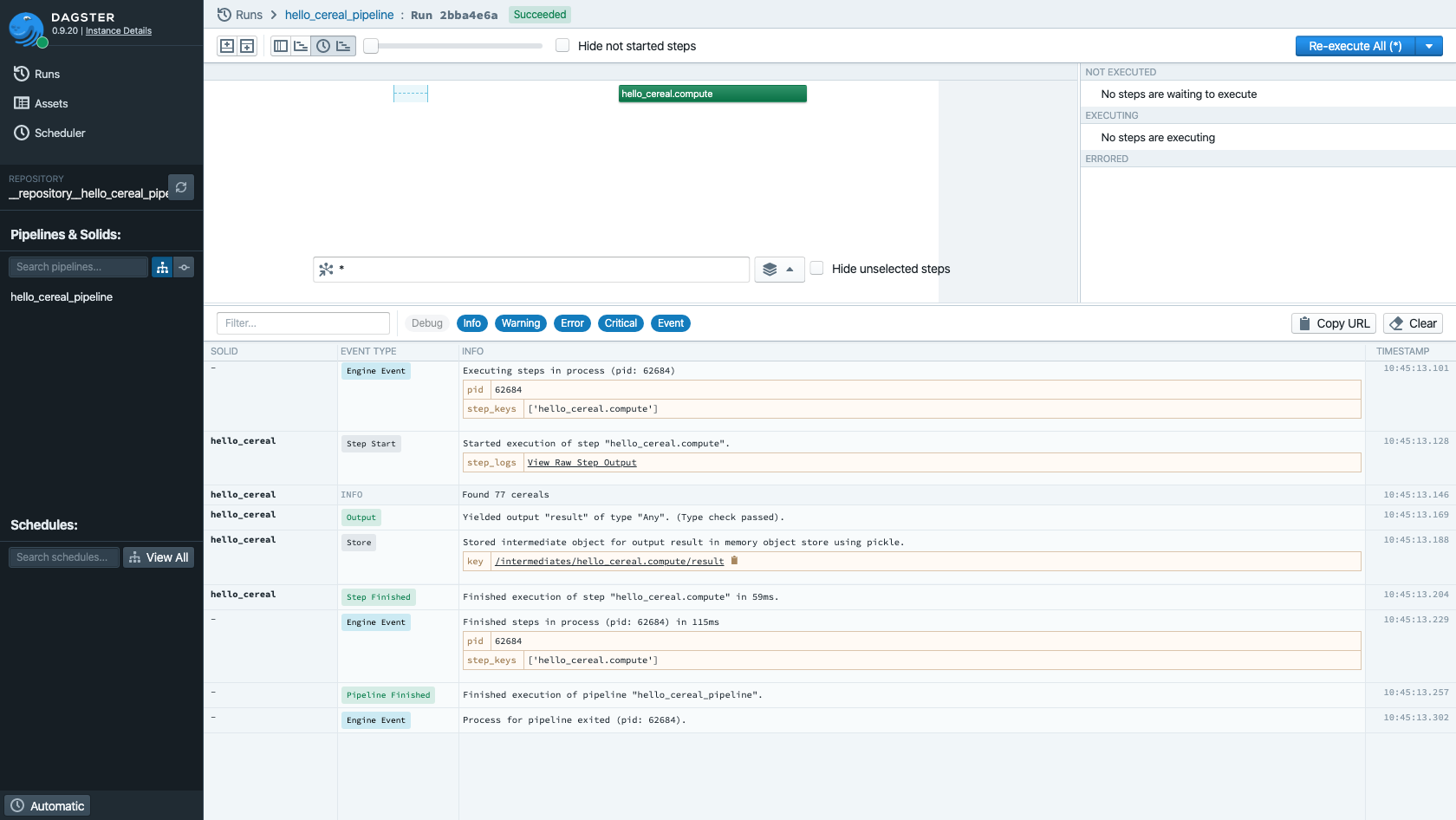
Task: Switch to solids view icon
Action: point(184,267)
